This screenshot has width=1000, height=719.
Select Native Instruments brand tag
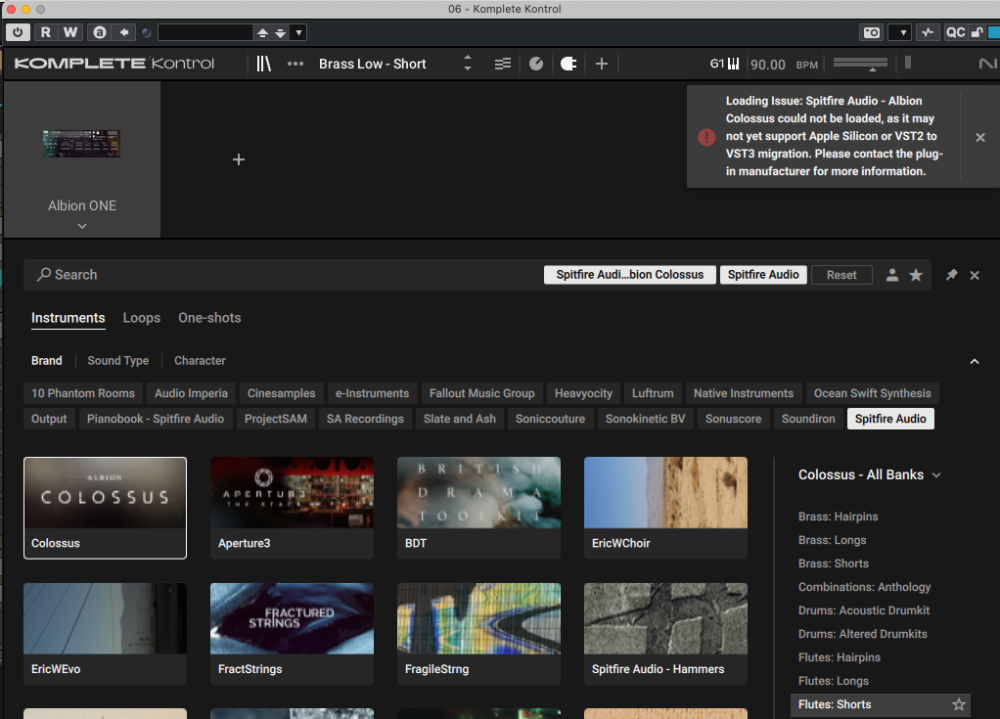743,393
